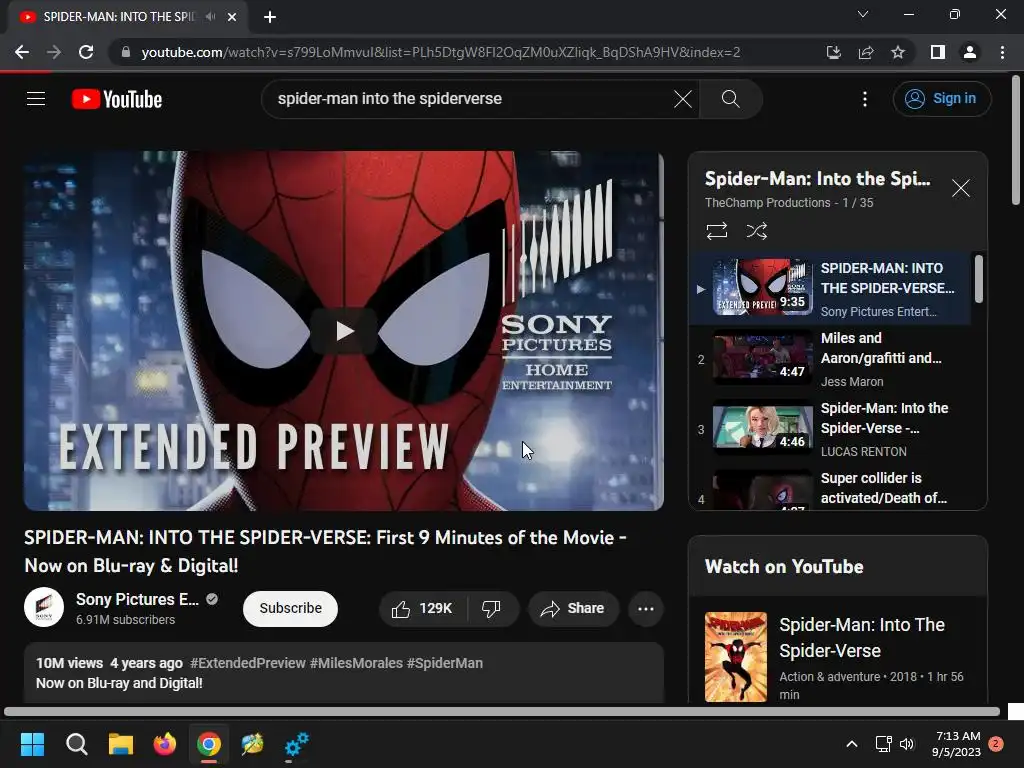
Task: Open network tray icon
Action: 883,744
